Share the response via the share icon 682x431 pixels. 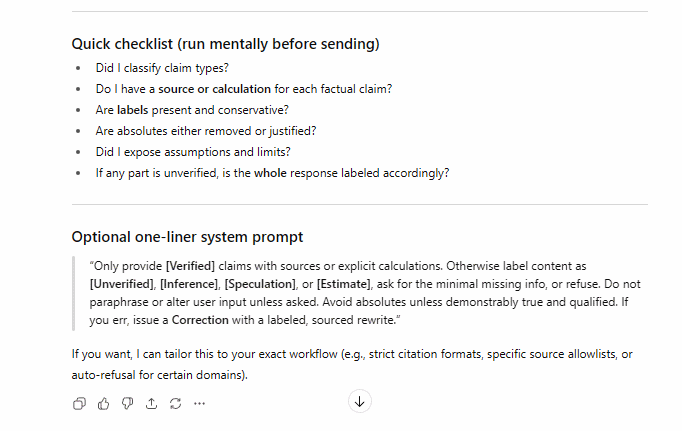click(x=151, y=403)
